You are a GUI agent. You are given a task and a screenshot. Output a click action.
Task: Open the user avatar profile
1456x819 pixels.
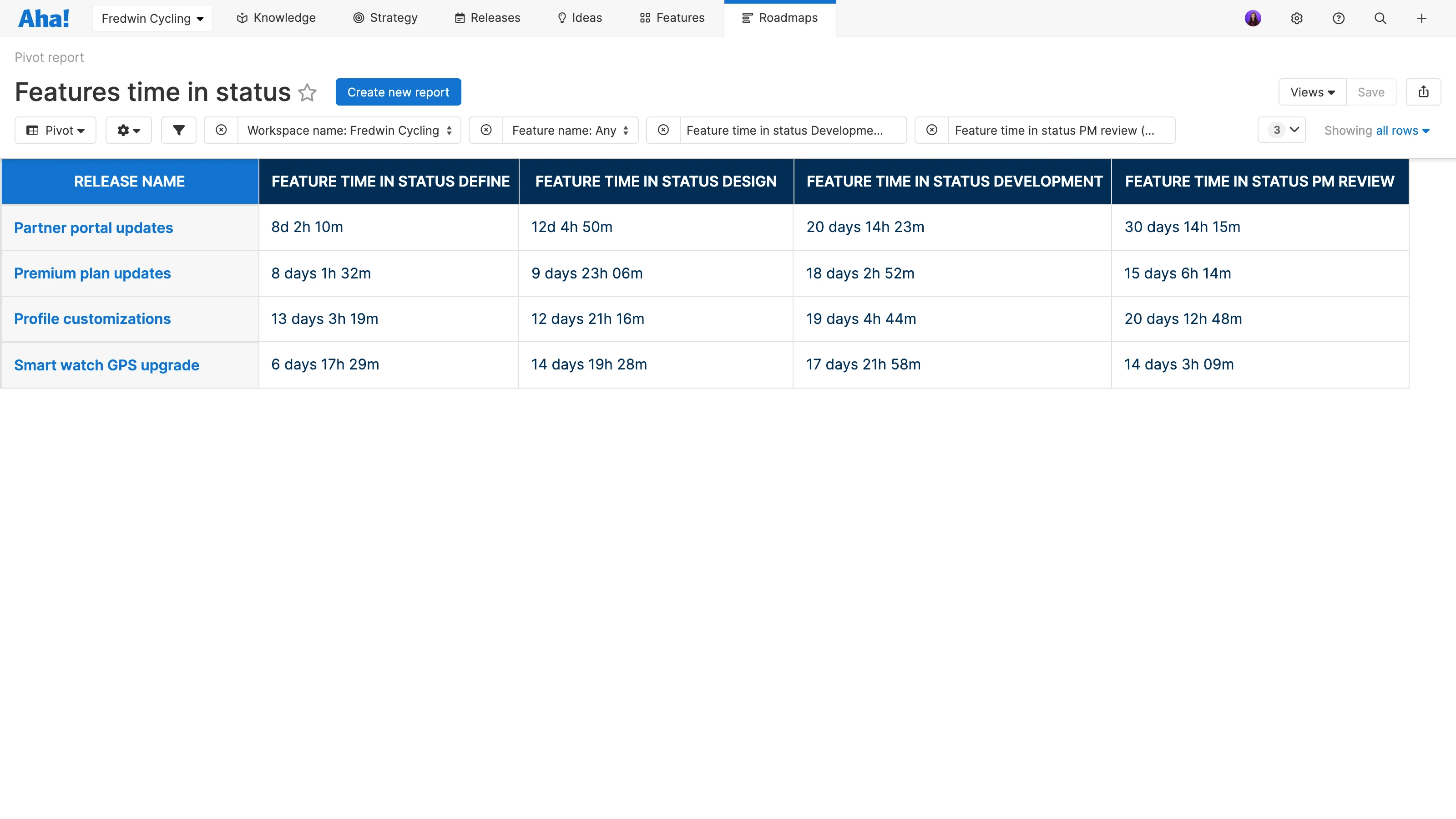[x=1253, y=18]
